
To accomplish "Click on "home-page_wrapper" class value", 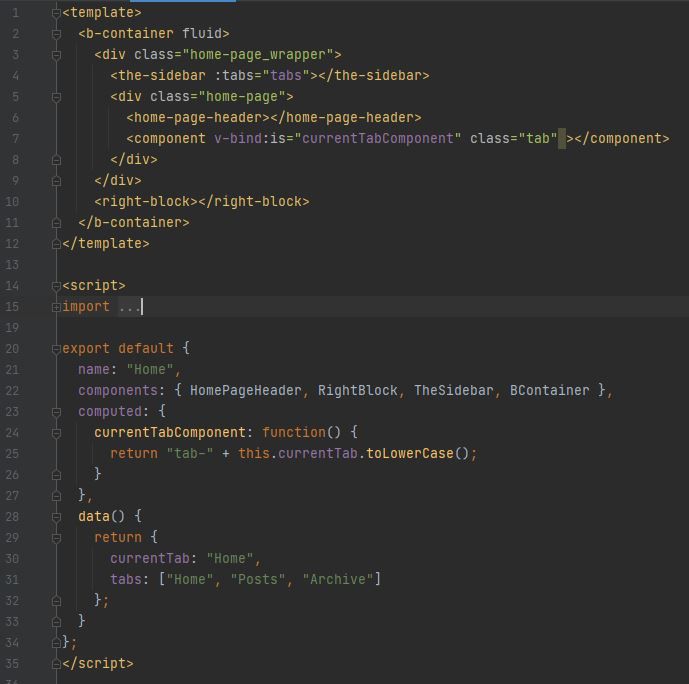I will click(x=257, y=54).
